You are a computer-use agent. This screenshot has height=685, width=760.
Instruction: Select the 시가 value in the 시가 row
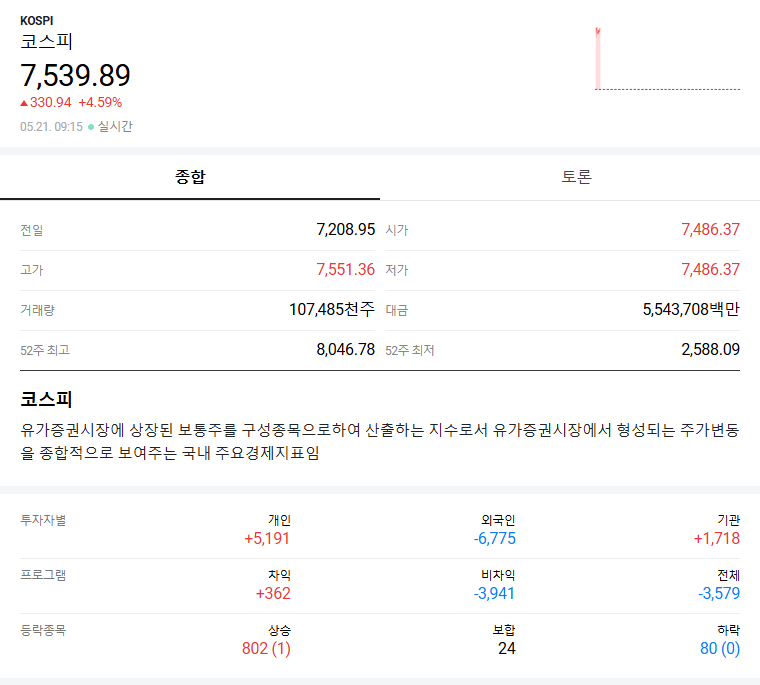[711, 229]
